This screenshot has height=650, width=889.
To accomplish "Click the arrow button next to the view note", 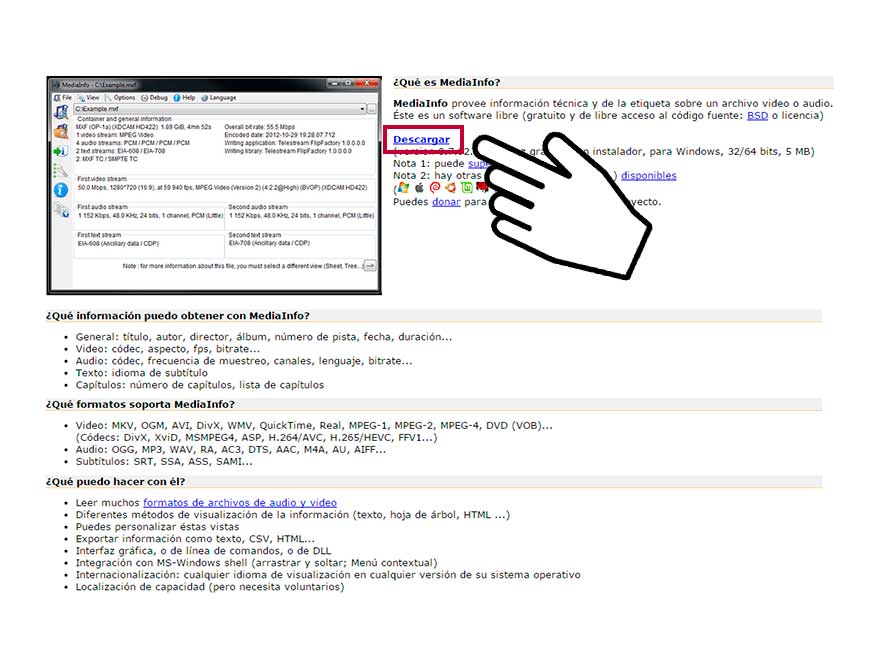I will tap(370, 265).
